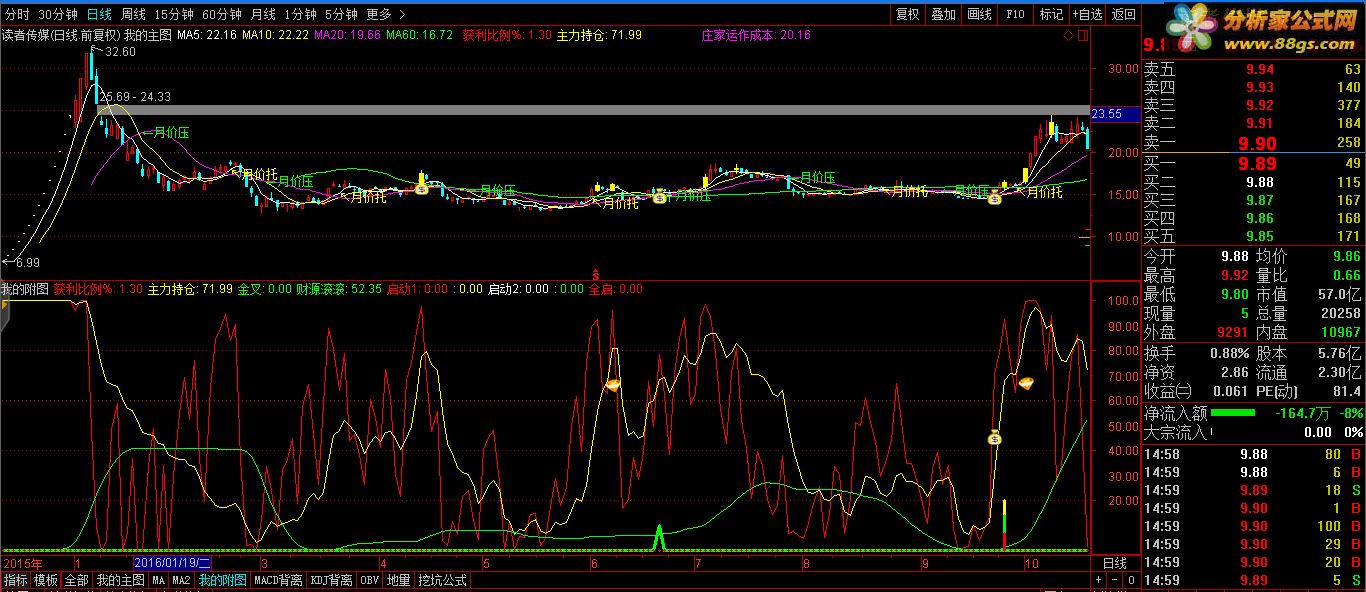Switch to 周线 weekly chart
Viewport: 1366px width, 592px height.
point(133,14)
